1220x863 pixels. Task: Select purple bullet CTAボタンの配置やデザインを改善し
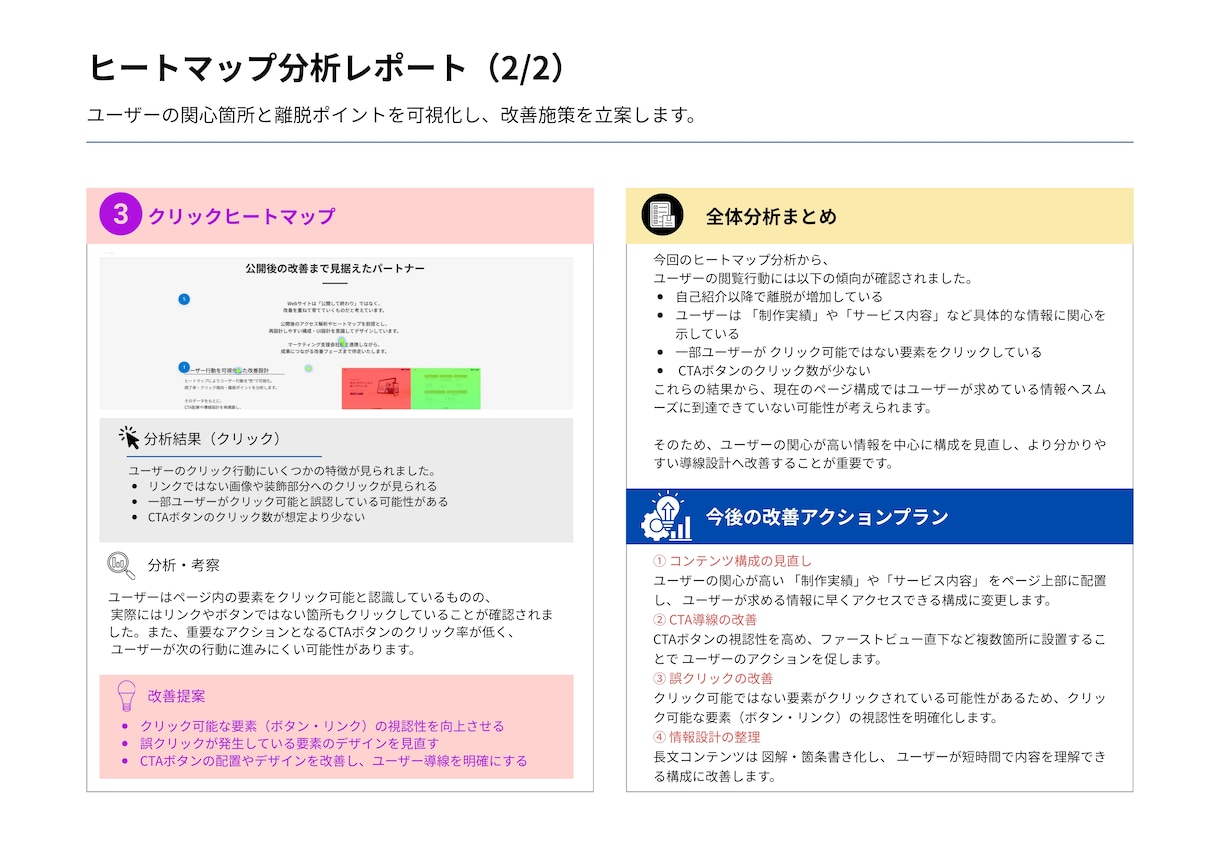click(x=334, y=761)
